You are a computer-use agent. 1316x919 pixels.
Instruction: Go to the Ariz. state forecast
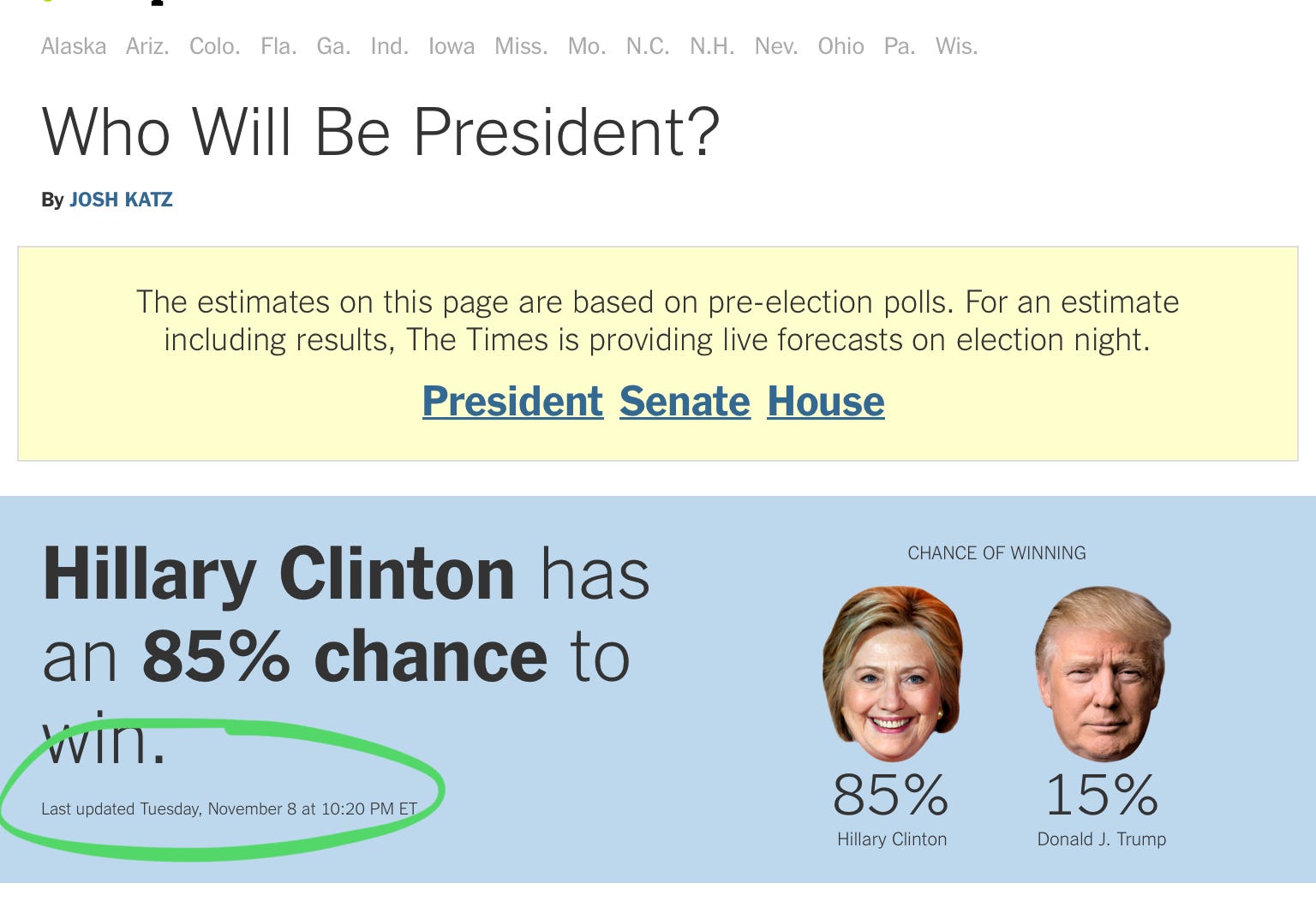pyautogui.click(x=147, y=46)
